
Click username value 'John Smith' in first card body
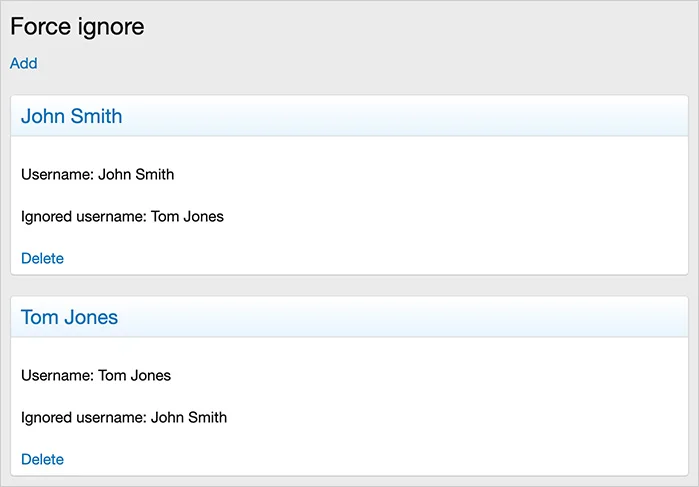click(x=136, y=174)
